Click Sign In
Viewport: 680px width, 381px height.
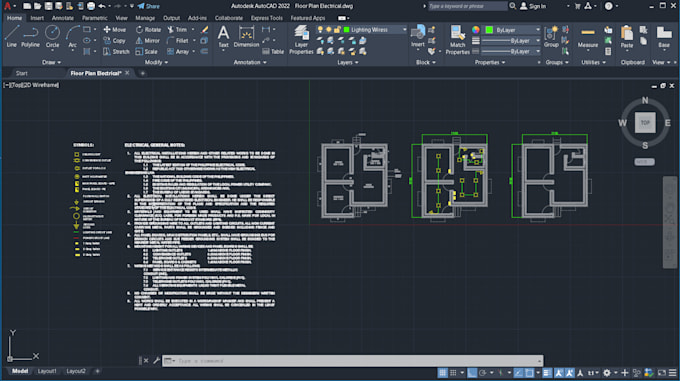[533, 6]
